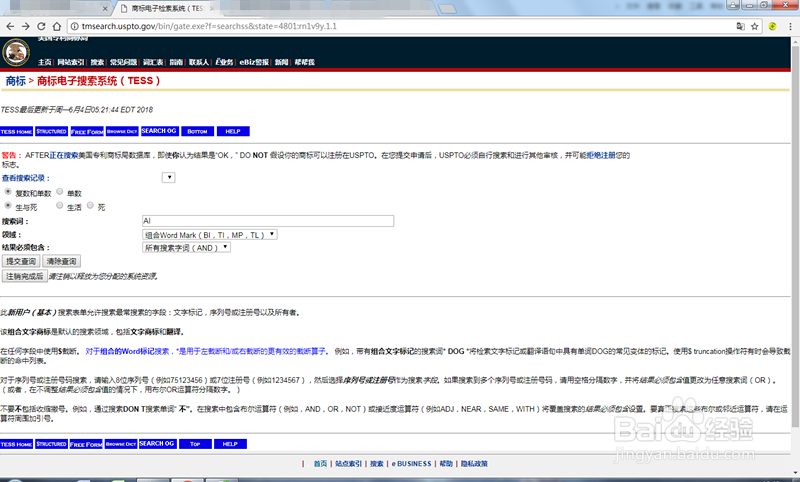The image size is (800, 482).
Task: Click the top SEARCH OG button
Action: click(159, 131)
